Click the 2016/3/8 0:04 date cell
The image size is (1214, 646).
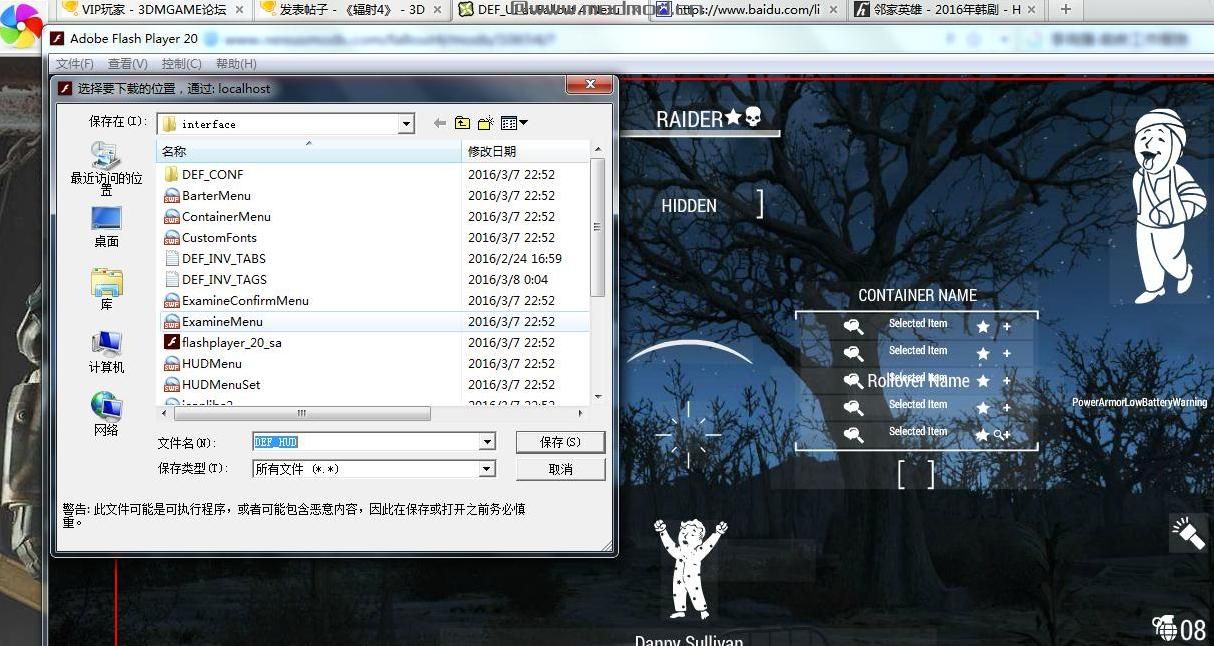click(x=508, y=279)
